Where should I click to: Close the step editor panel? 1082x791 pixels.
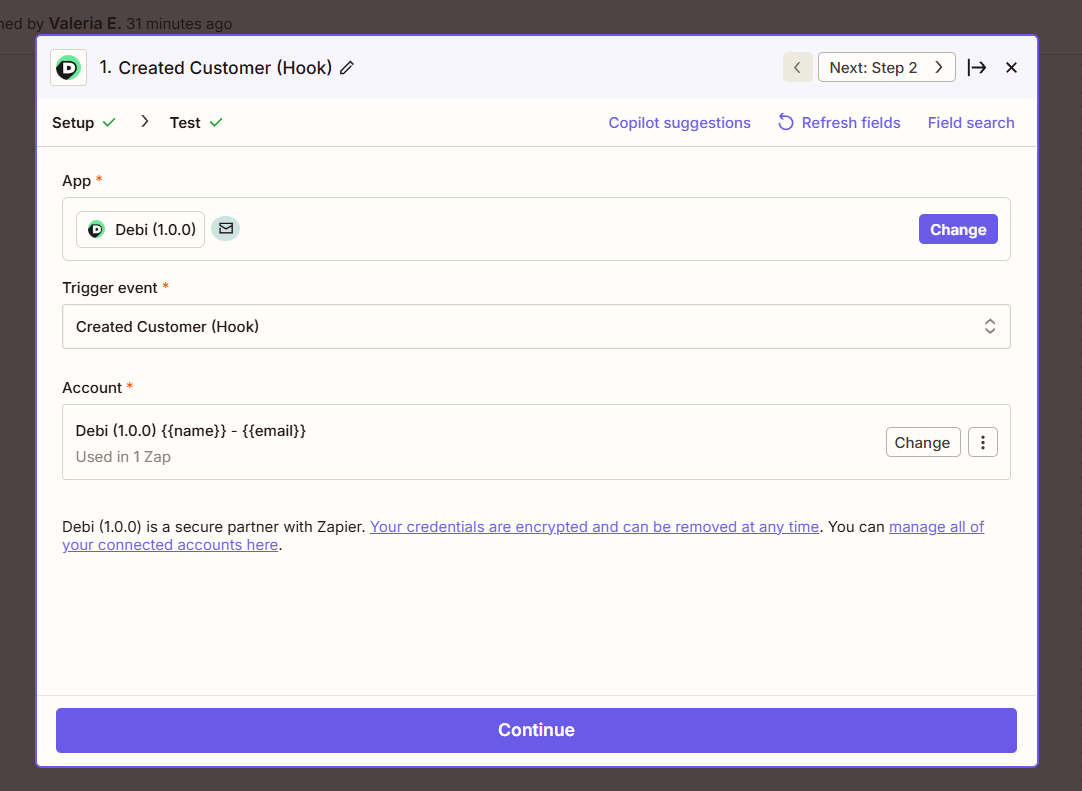pyautogui.click(x=1011, y=68)
